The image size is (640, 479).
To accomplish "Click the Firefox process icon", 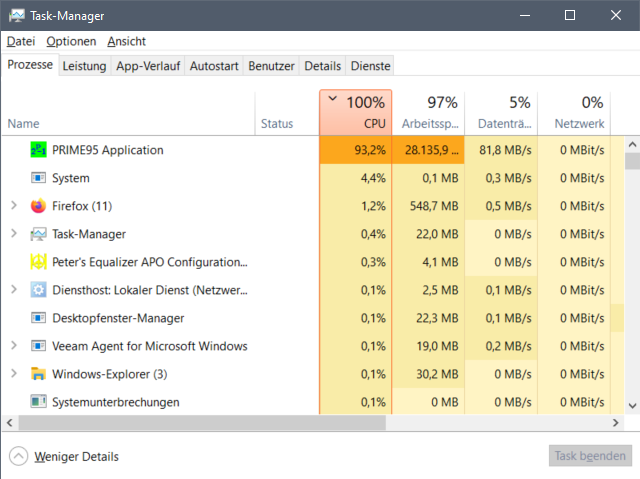I will 38,206.
